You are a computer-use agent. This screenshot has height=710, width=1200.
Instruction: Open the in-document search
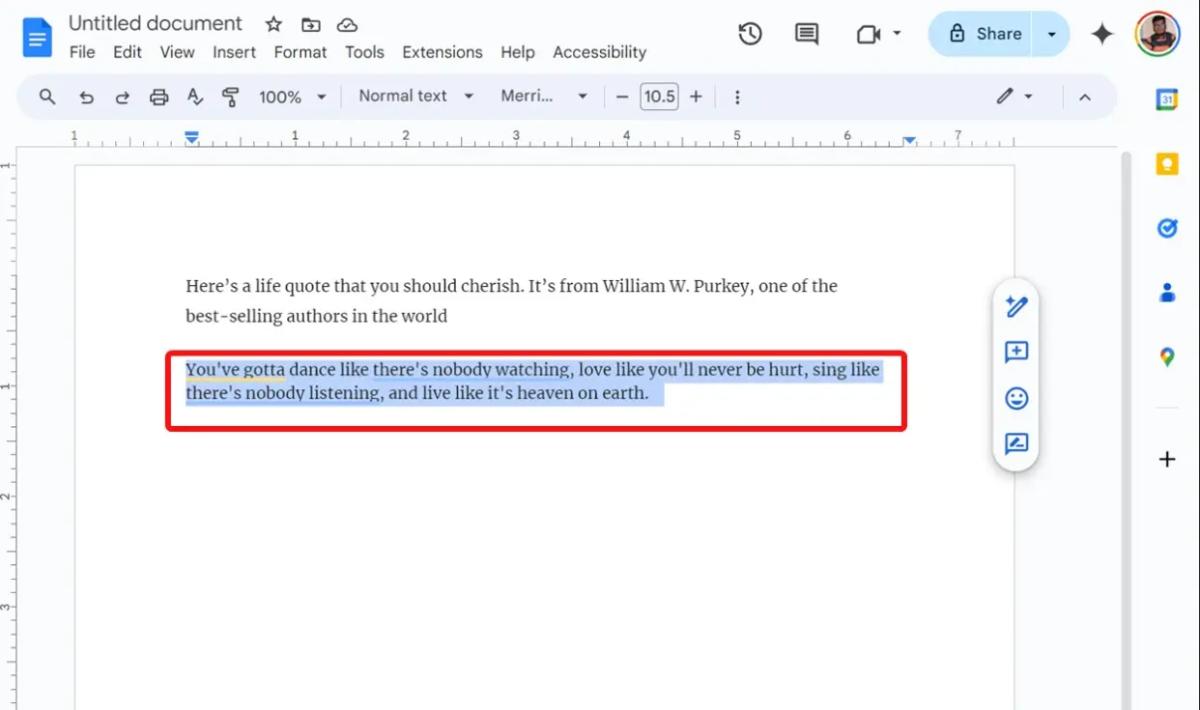(46, 96)
